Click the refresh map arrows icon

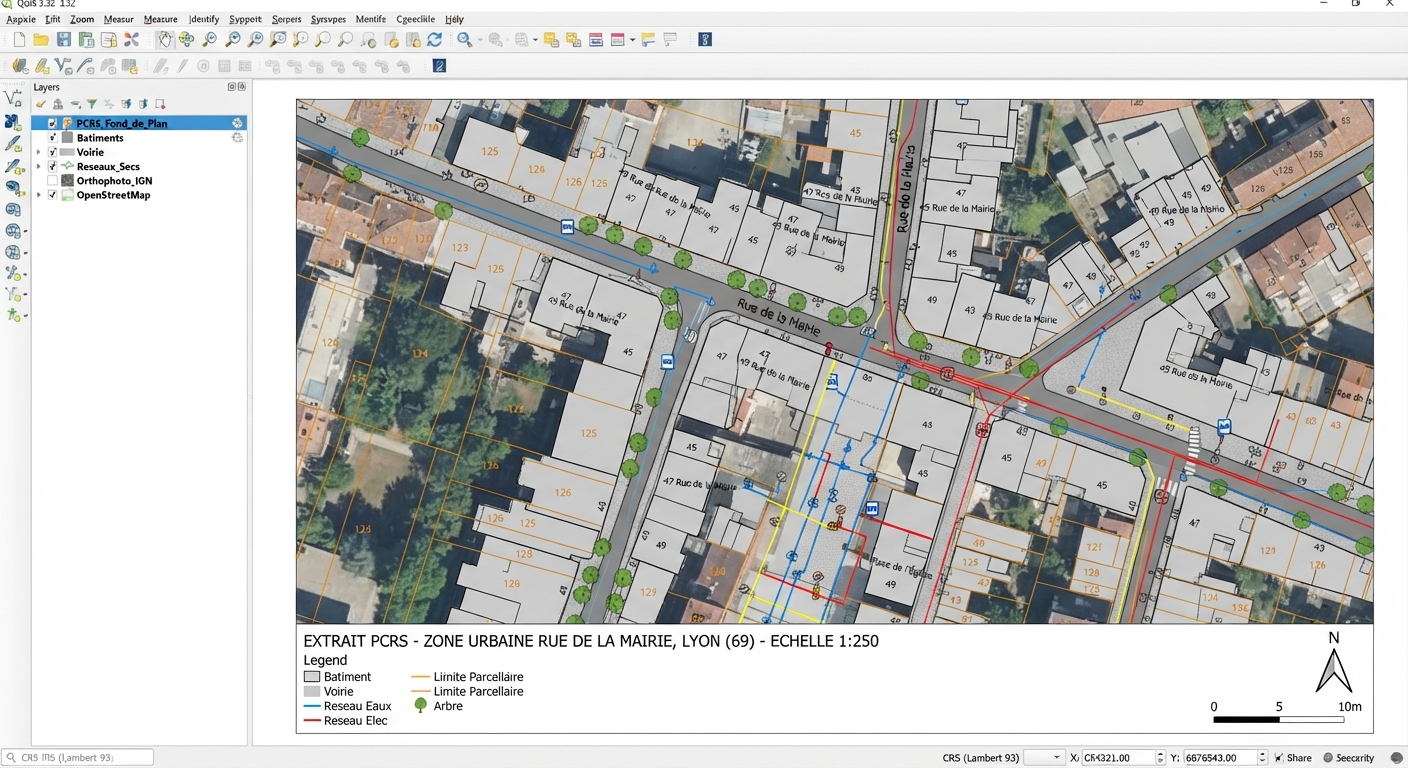[434, 40]
